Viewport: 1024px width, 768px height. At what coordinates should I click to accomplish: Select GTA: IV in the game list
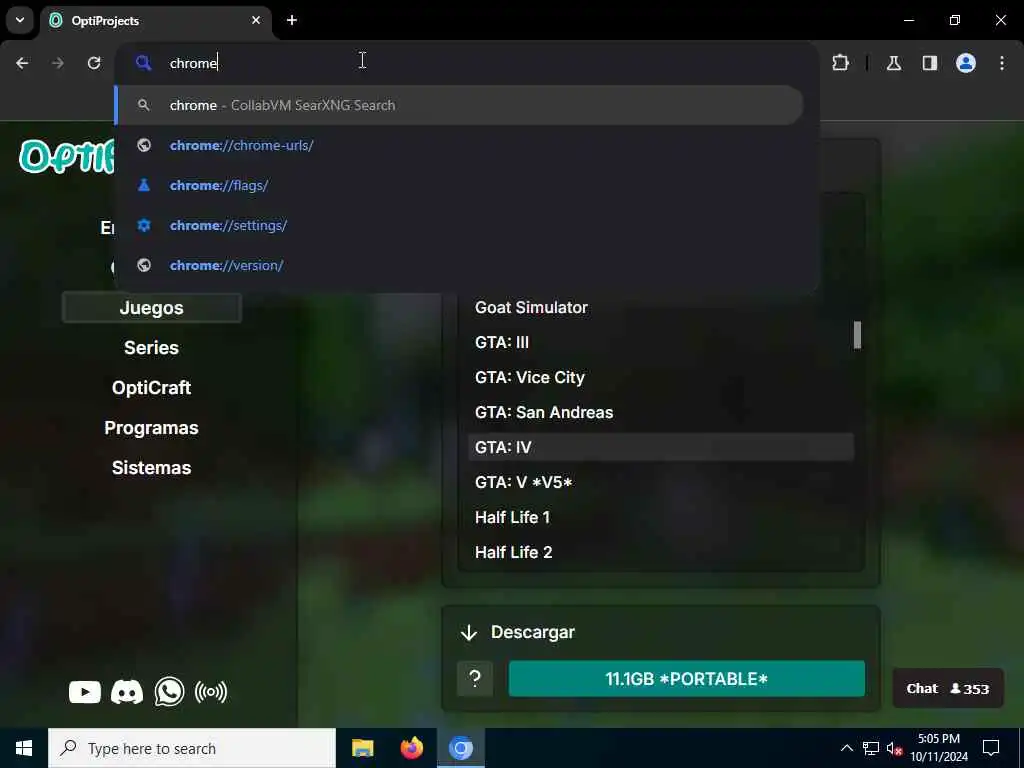[661, 447]
